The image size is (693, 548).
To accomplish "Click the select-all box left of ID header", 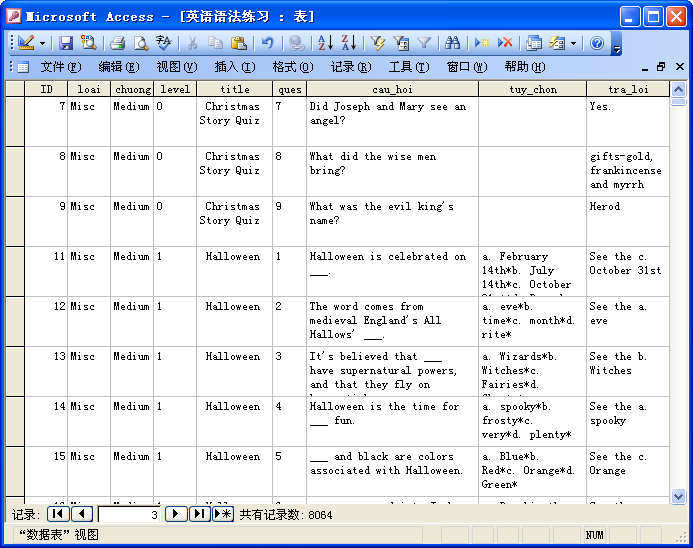I will [x=15, y=89].
